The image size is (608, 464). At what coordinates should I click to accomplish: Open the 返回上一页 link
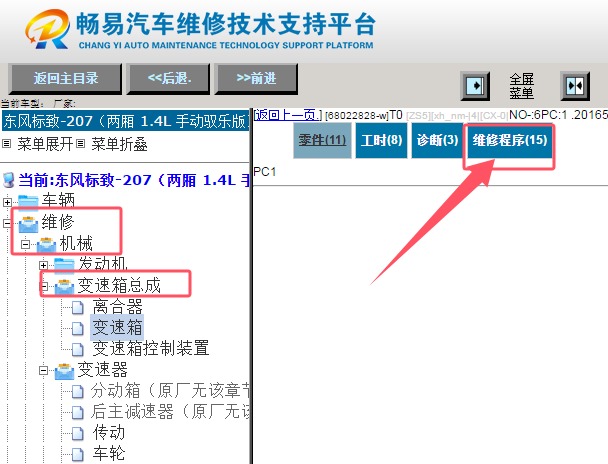pos(288,115)
